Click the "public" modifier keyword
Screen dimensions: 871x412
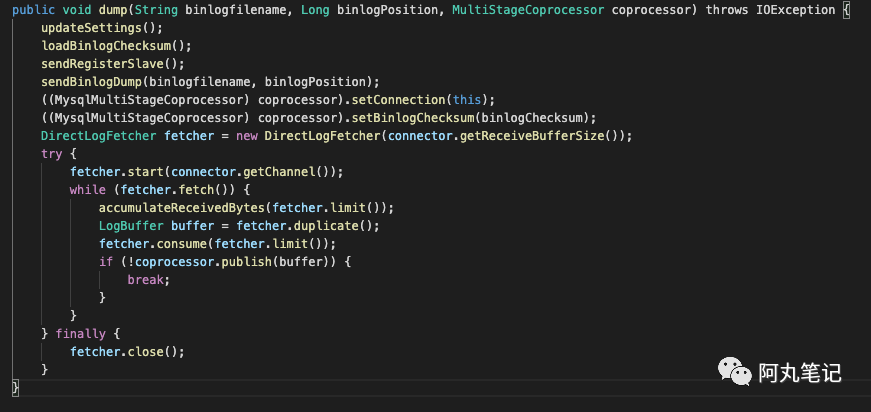point(33,10)
